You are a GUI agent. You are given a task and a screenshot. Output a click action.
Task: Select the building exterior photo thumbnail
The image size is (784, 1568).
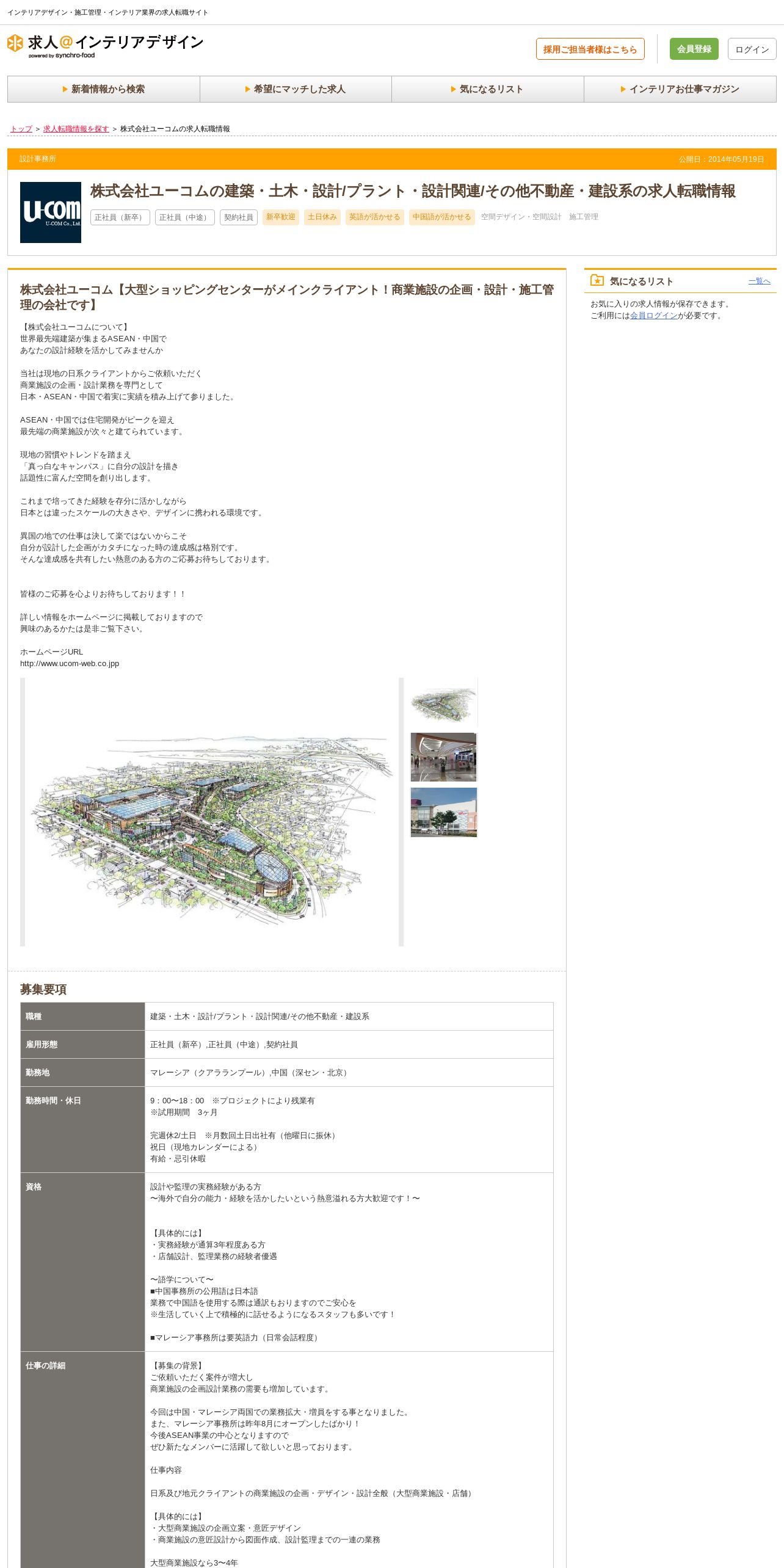444,812
